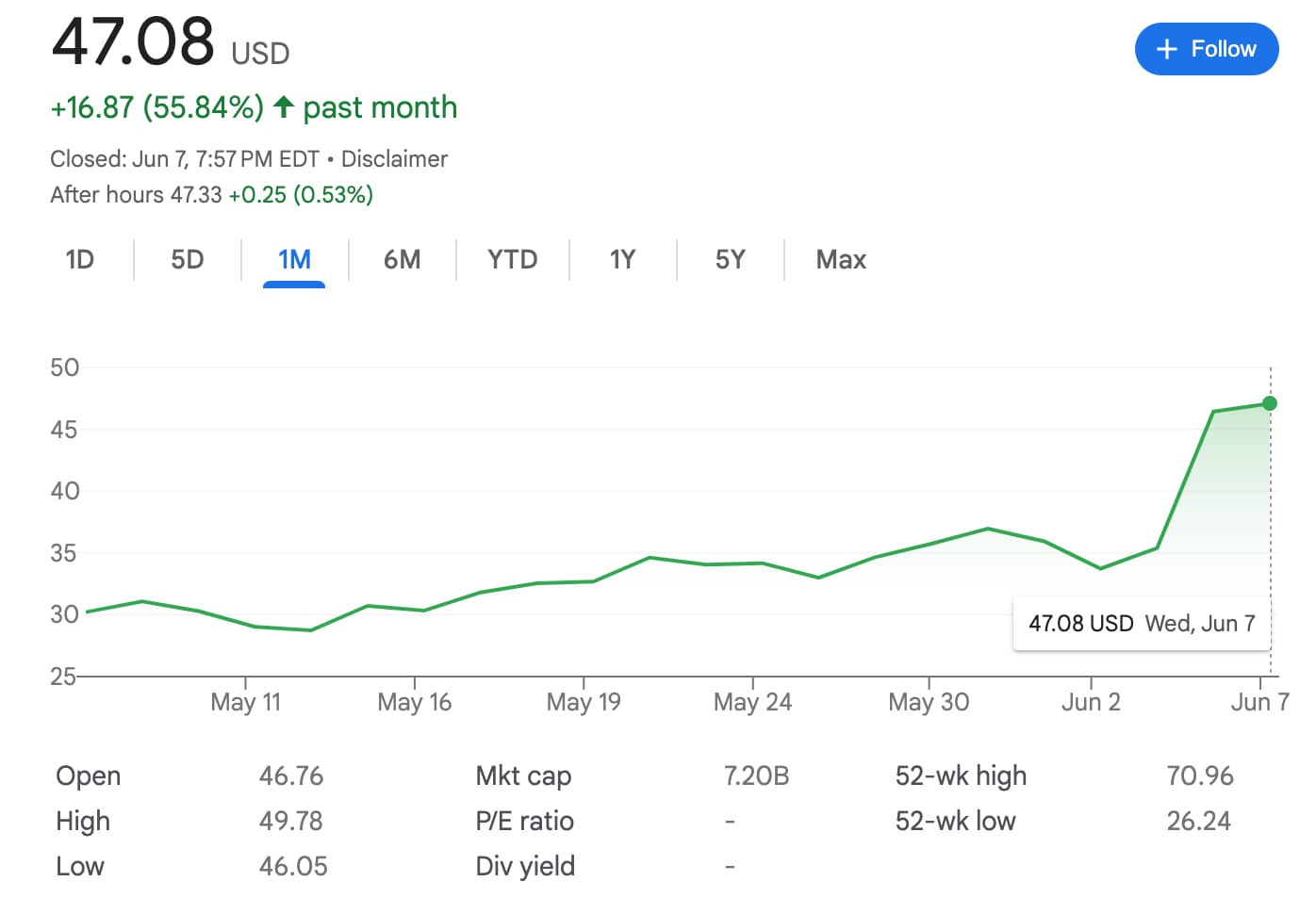Image resolution: width=1316 pixels, height=914 pixels.
Task: Click the Low label in the stats table
Action: 80,866
